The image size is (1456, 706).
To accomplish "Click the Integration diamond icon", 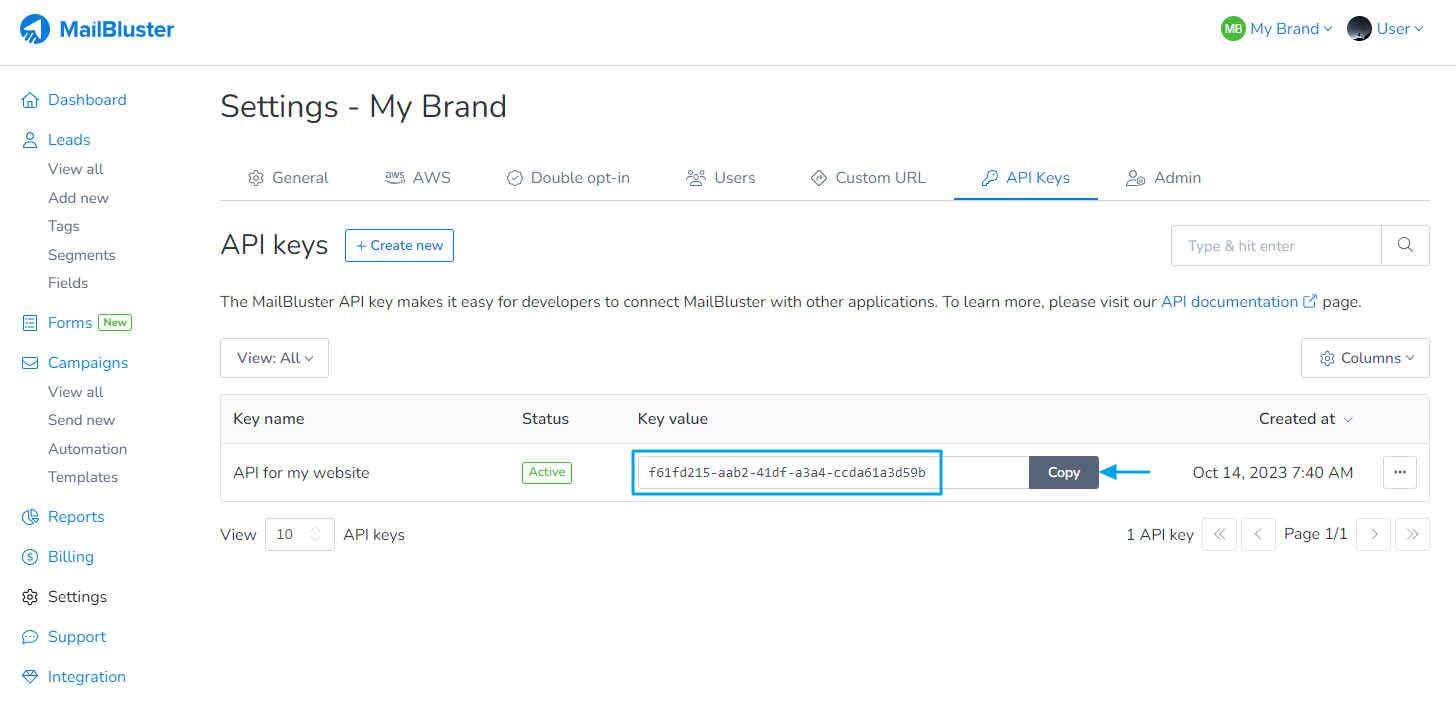I will coord(30,677).
